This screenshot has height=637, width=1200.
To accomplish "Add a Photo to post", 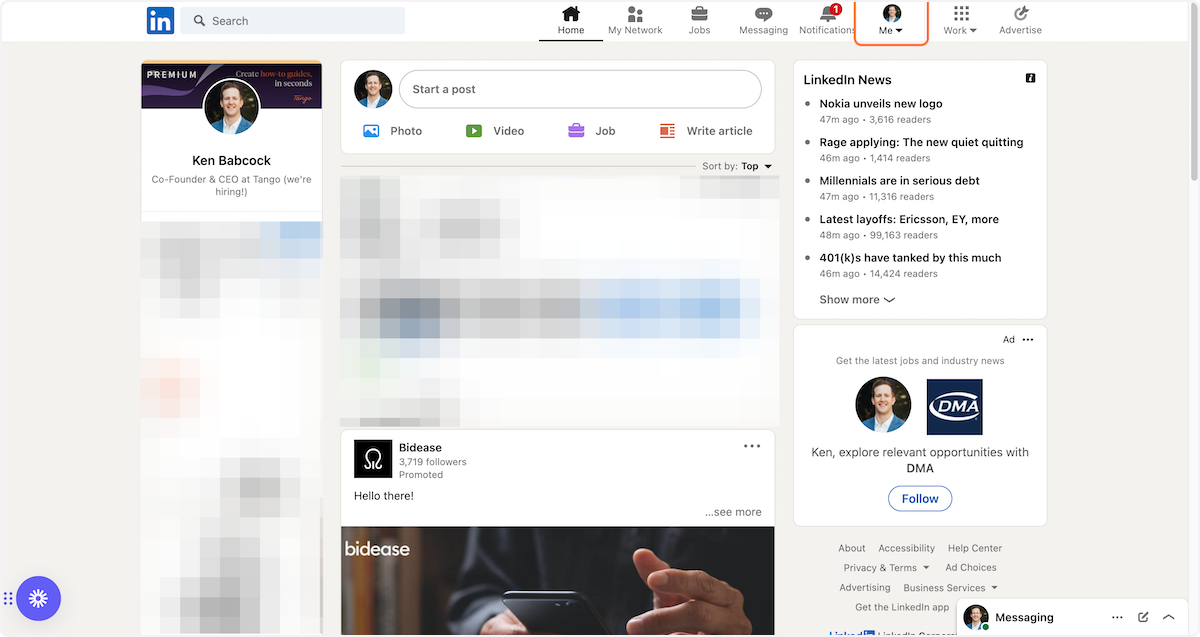I will coord(392,131).
